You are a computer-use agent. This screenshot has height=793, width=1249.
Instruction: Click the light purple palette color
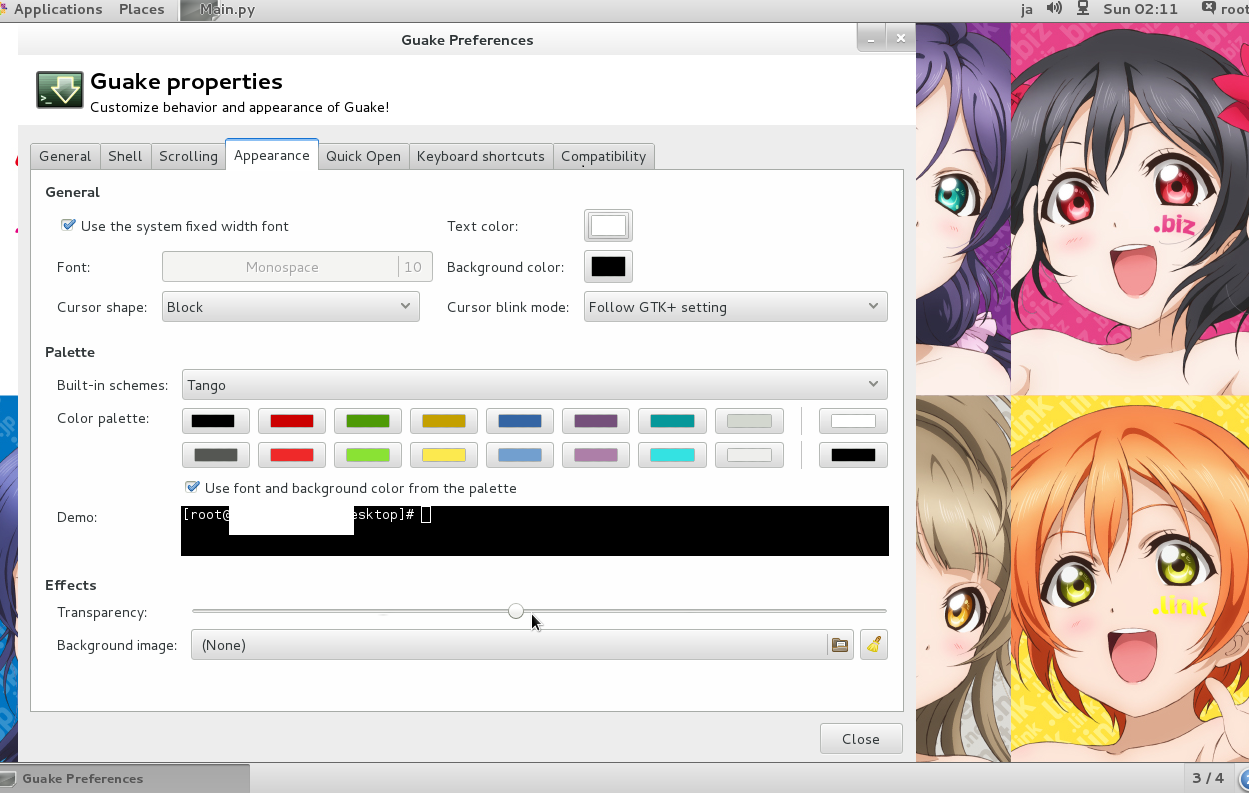(x=596, y=455)
